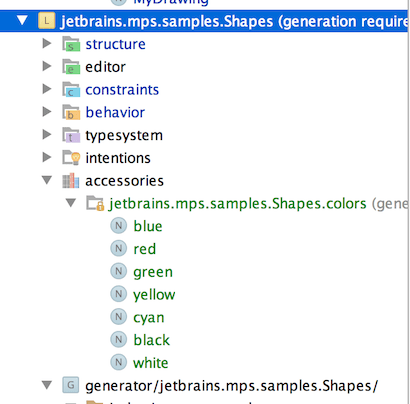Click the generator G icon

pos(71,385)
